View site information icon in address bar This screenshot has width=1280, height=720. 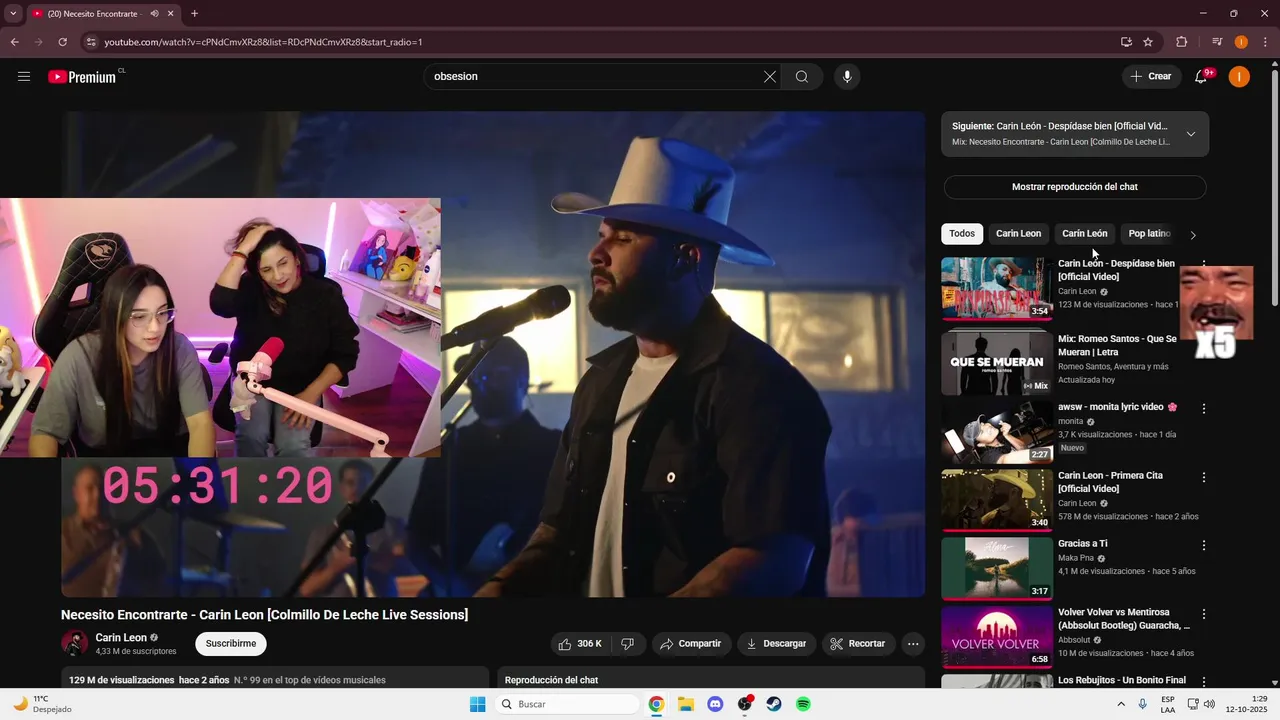[91, 42]
